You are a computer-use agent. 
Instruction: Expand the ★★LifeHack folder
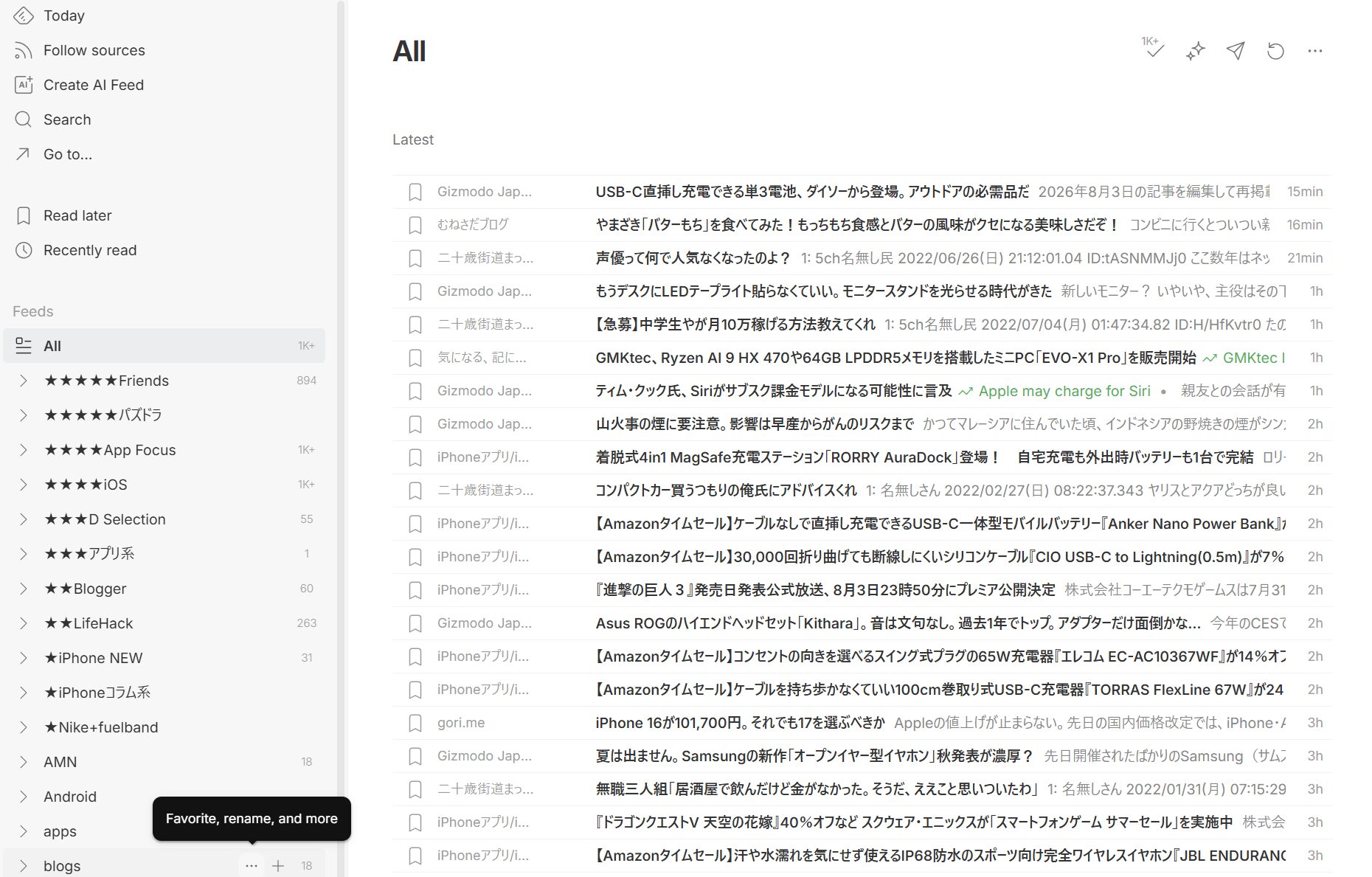24,623
